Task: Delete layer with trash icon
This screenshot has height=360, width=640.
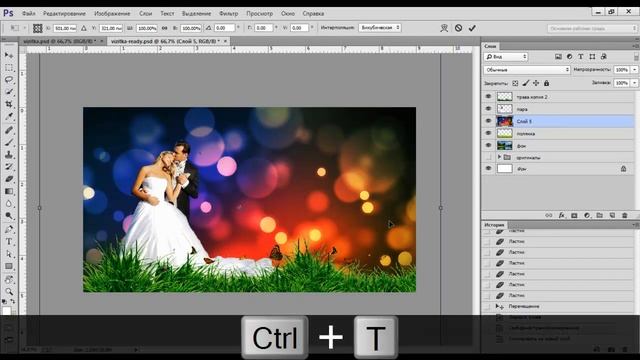Action: pos(624,215)
